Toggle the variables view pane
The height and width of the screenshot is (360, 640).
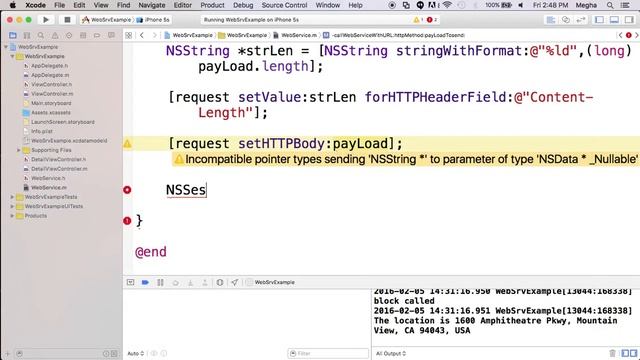(625, 353)
